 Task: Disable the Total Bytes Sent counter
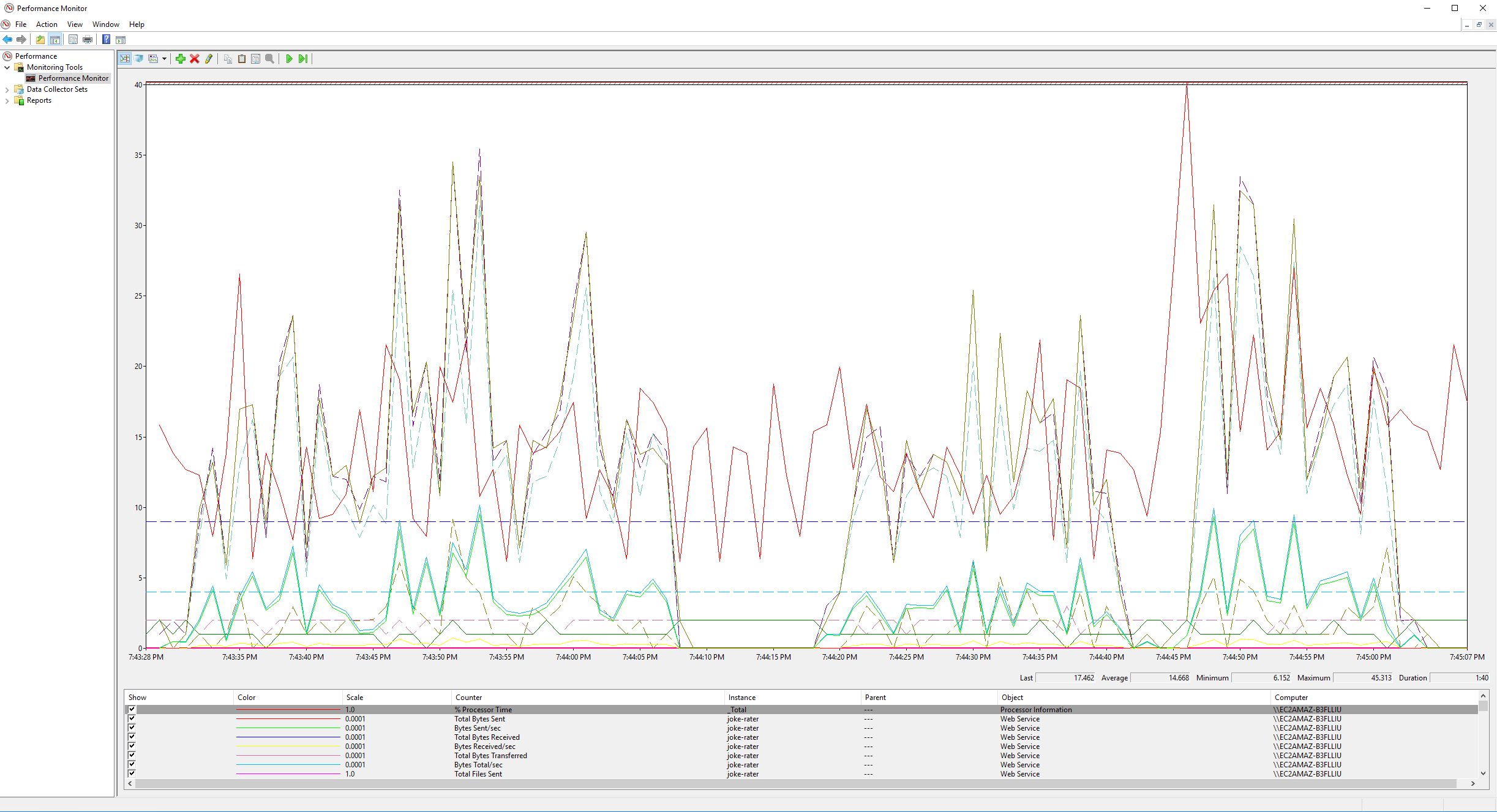point(132,718)
